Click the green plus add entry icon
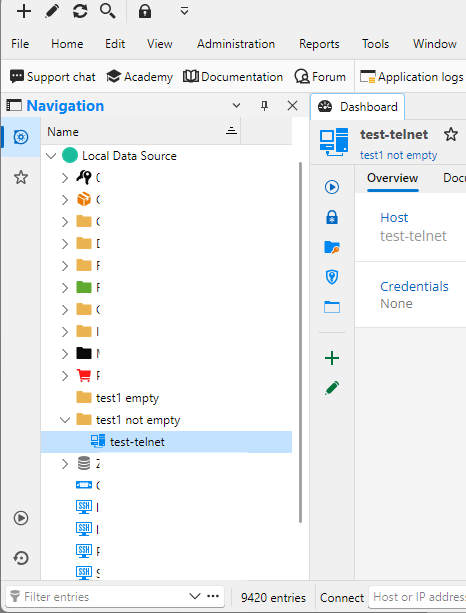 (332, 358)
